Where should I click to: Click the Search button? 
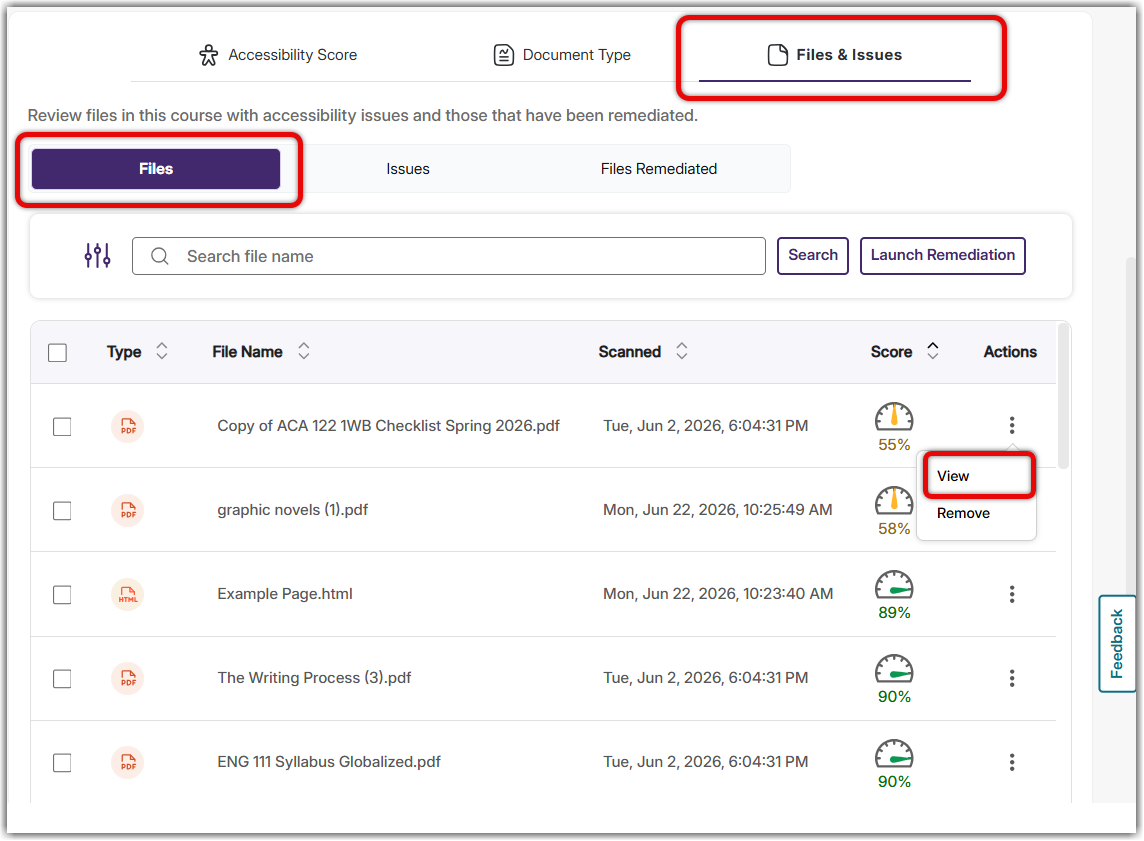coord(813,255)
